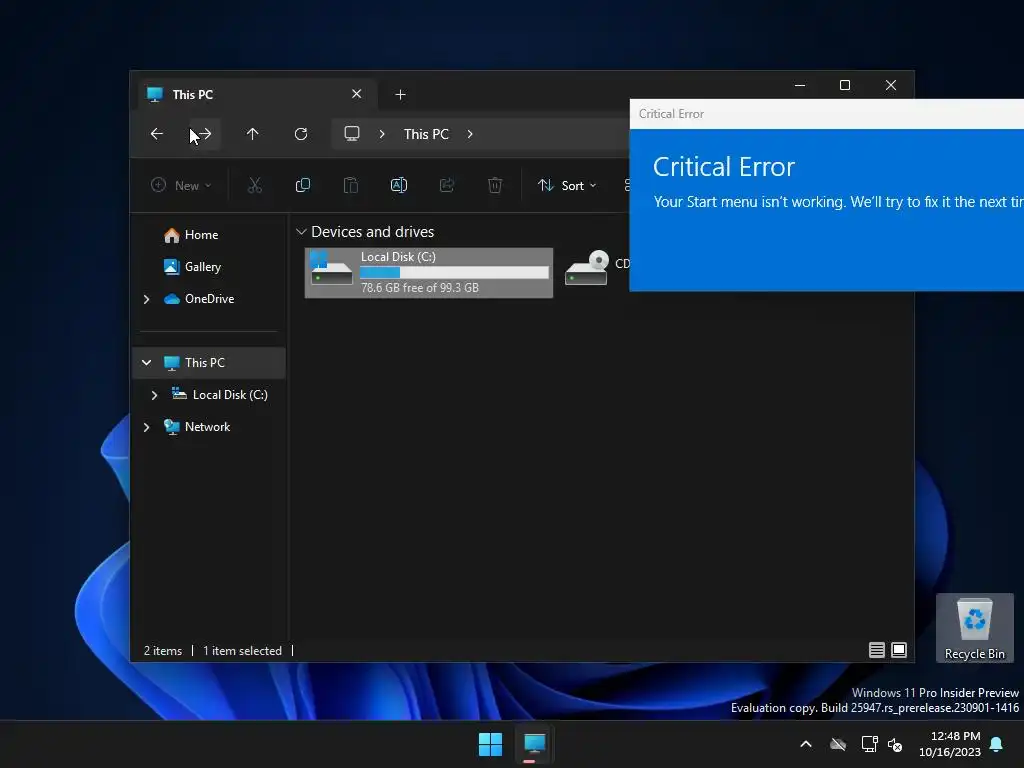
Task: Select the CD drive icon
Action: click(586, 268)
